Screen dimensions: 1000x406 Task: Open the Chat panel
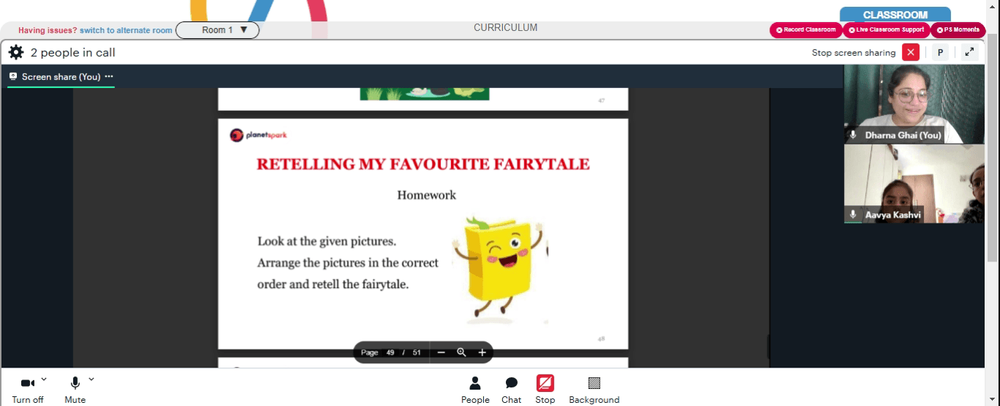(x=511, y=389)
